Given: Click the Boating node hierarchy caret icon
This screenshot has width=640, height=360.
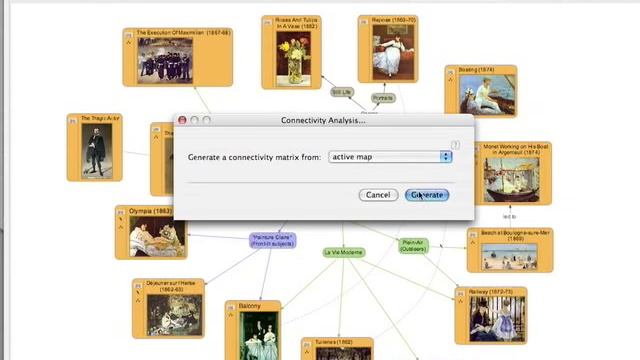Looking at the screenshot, I should tap(451, 80).
